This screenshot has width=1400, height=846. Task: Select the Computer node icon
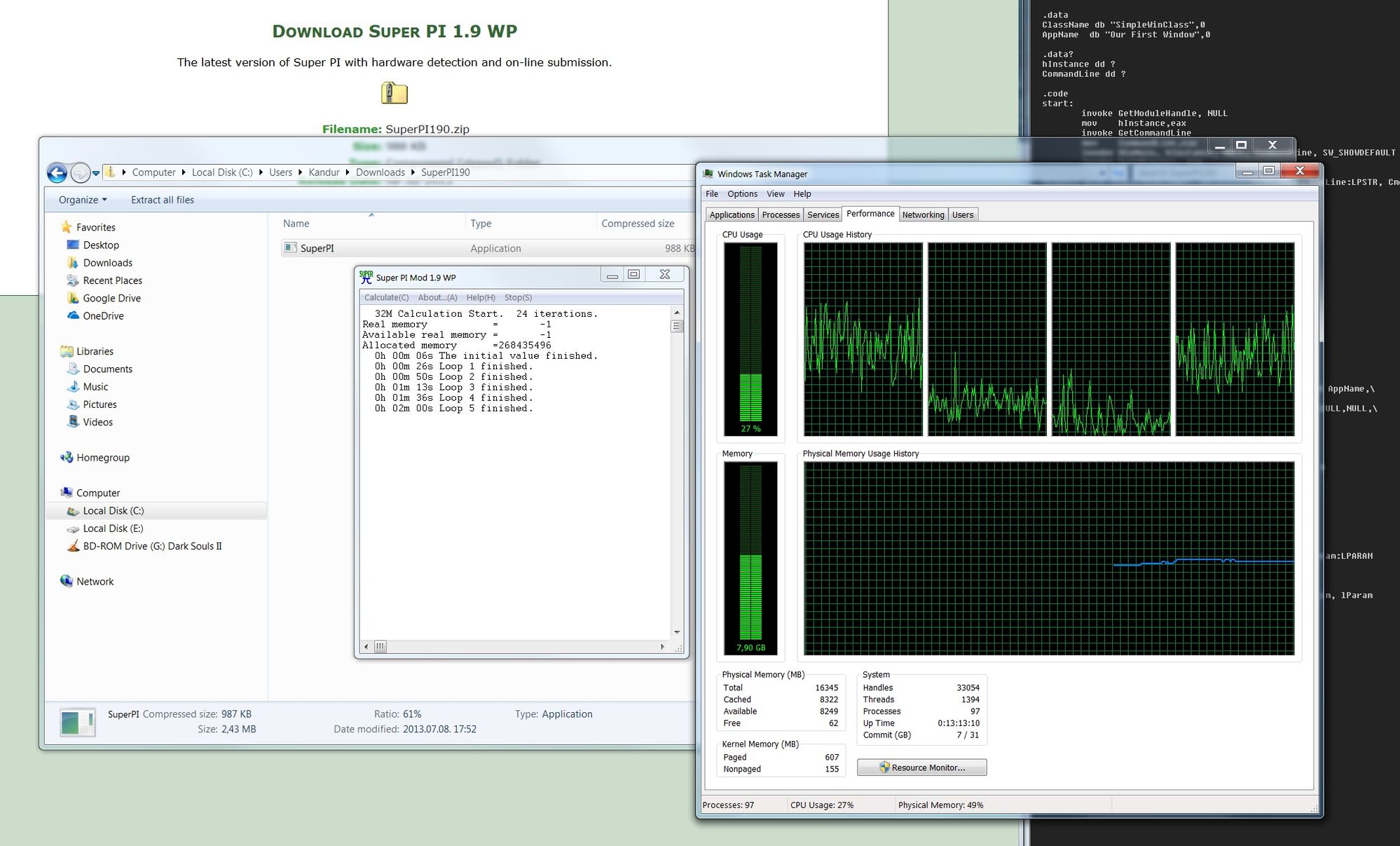pos(67,493)
